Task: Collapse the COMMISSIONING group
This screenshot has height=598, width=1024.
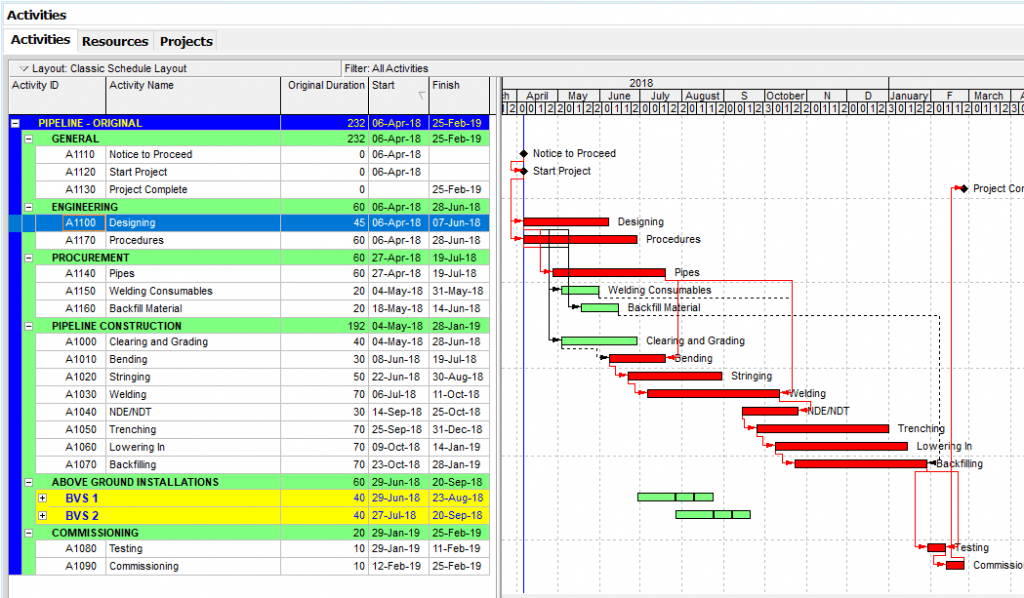Action: [x=27, y=532]
